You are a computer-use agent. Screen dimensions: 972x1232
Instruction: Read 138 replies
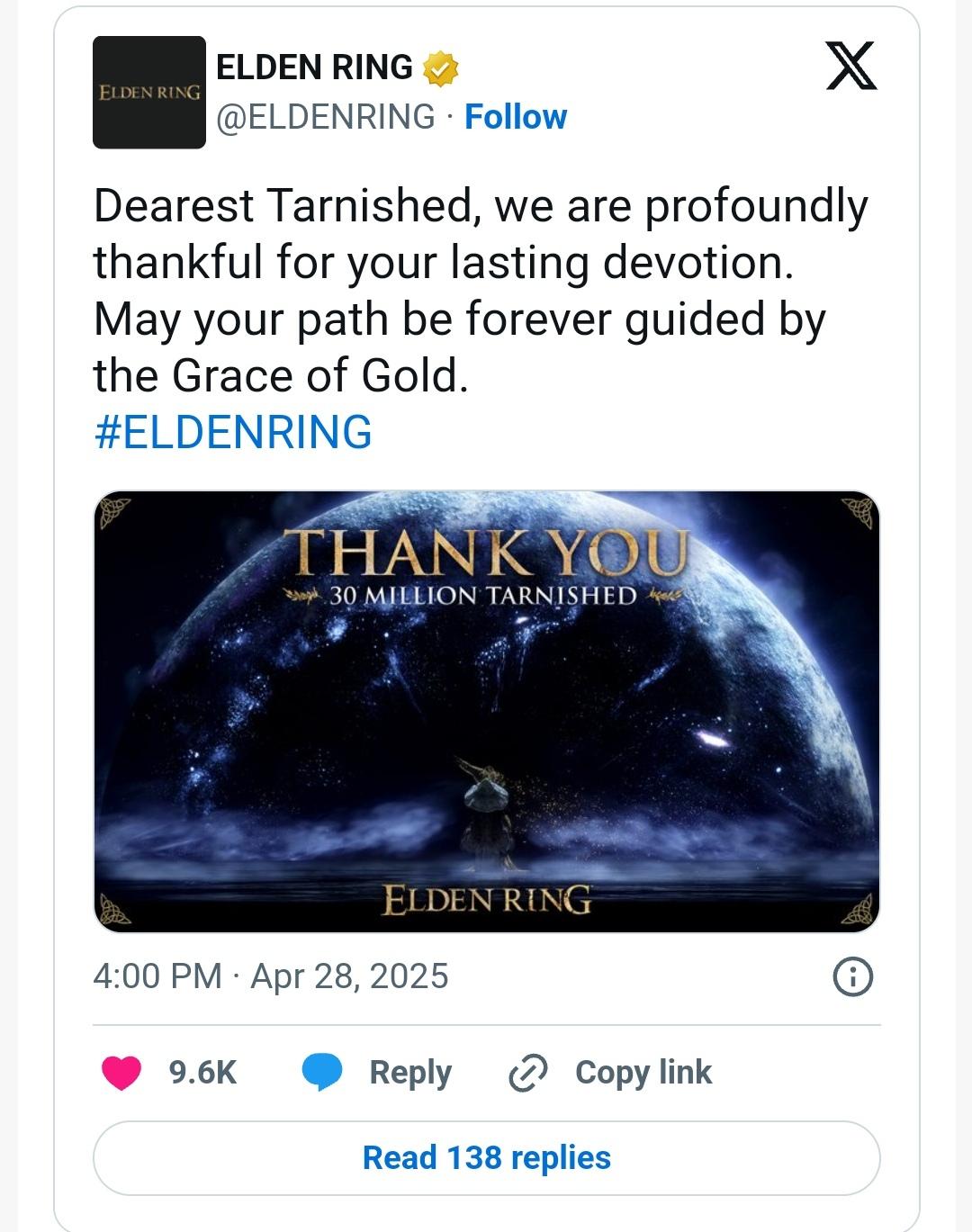coord(486,1158)
